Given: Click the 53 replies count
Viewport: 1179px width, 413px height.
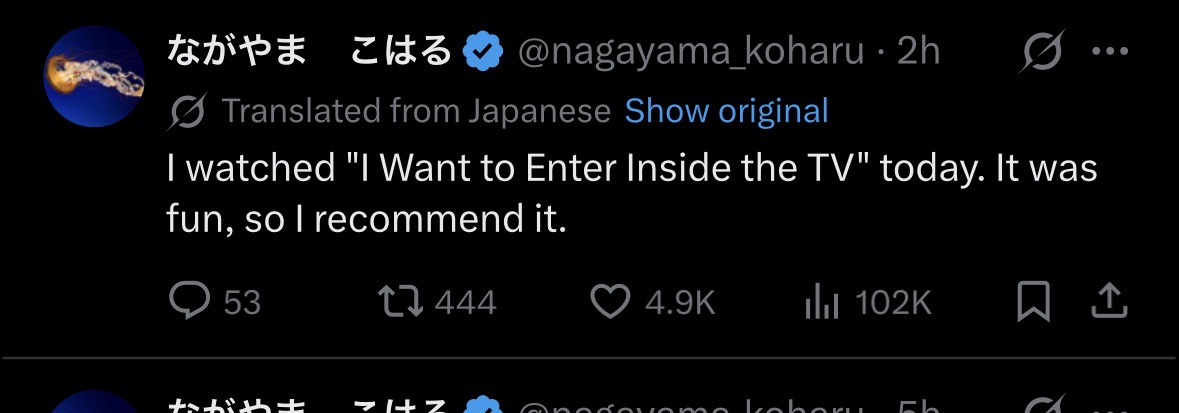Looking at the screenshot, I should point(242,303).
